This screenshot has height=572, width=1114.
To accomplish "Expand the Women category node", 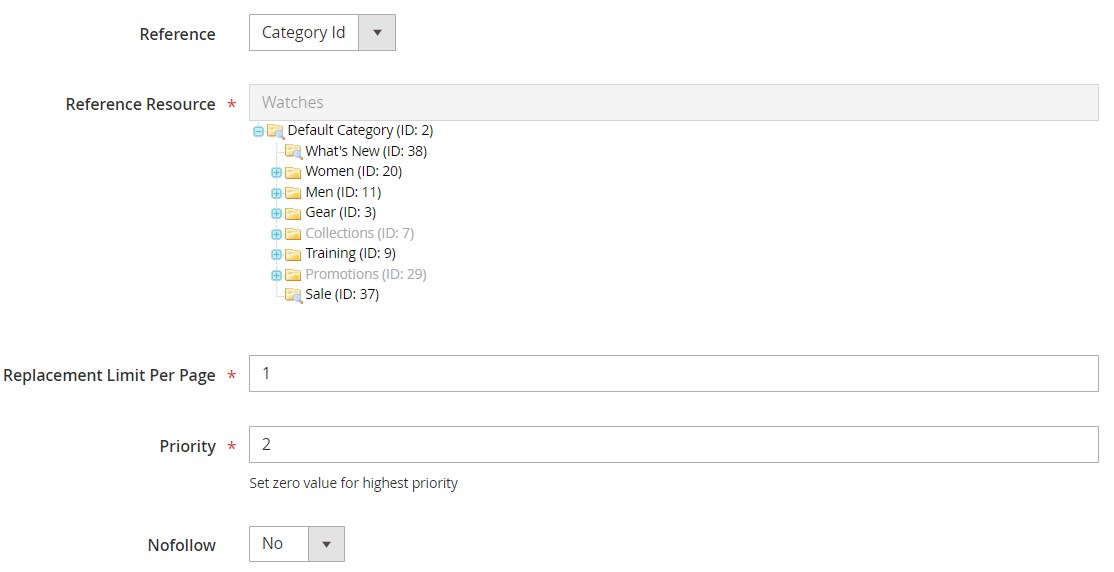I will (x=276, y=172).
